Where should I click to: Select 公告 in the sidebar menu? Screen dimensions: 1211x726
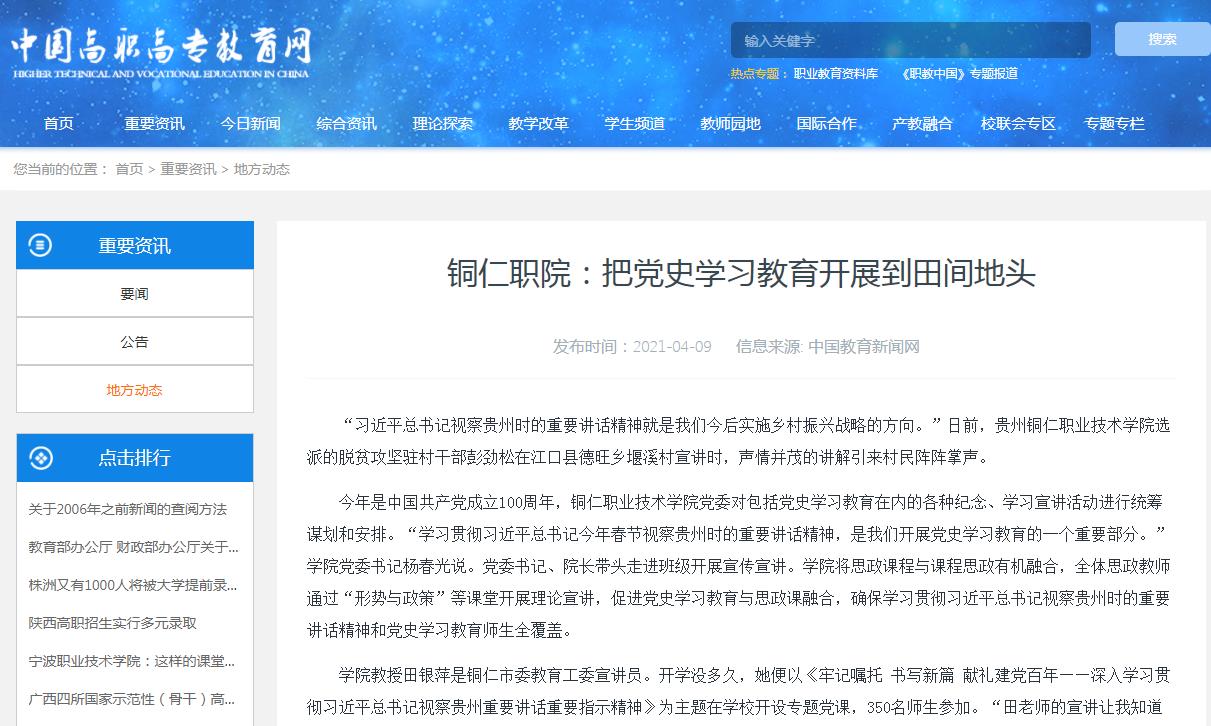point(135,341)
